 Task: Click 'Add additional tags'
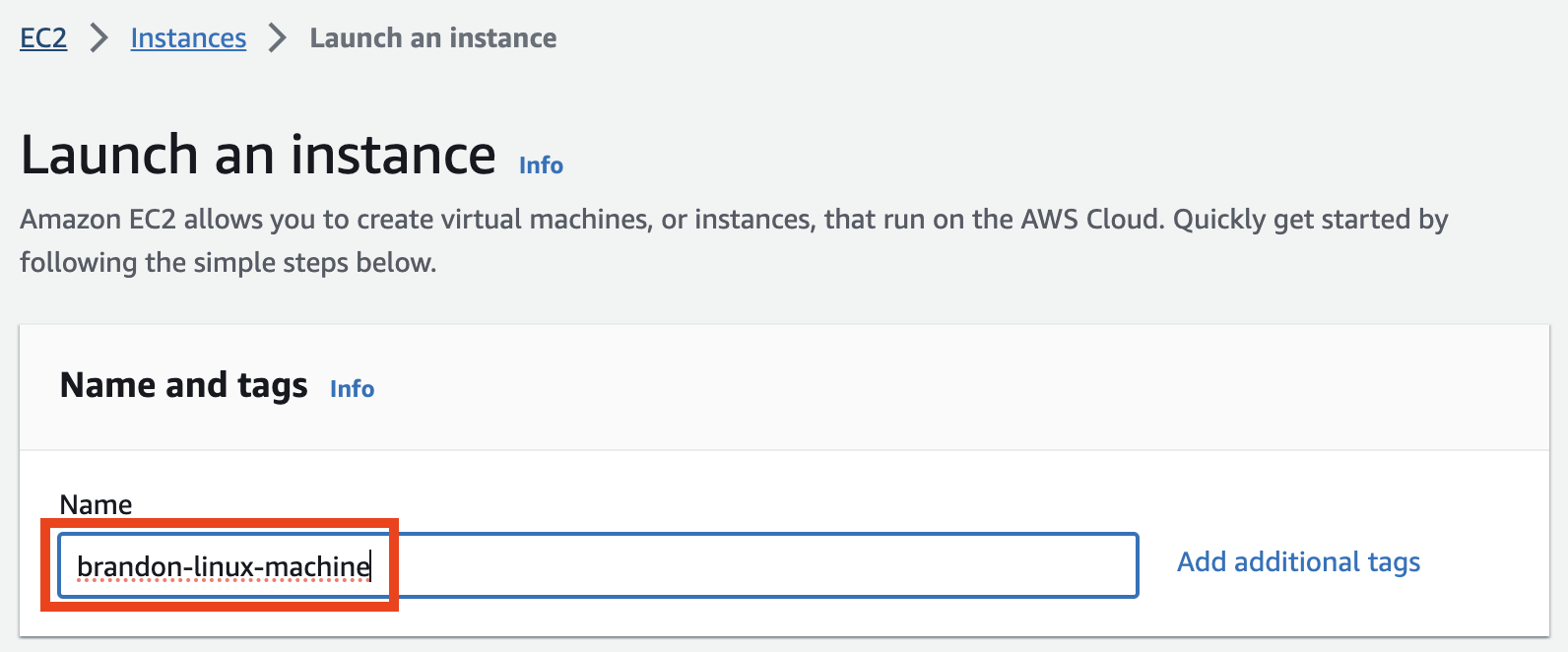(1298, 562)
